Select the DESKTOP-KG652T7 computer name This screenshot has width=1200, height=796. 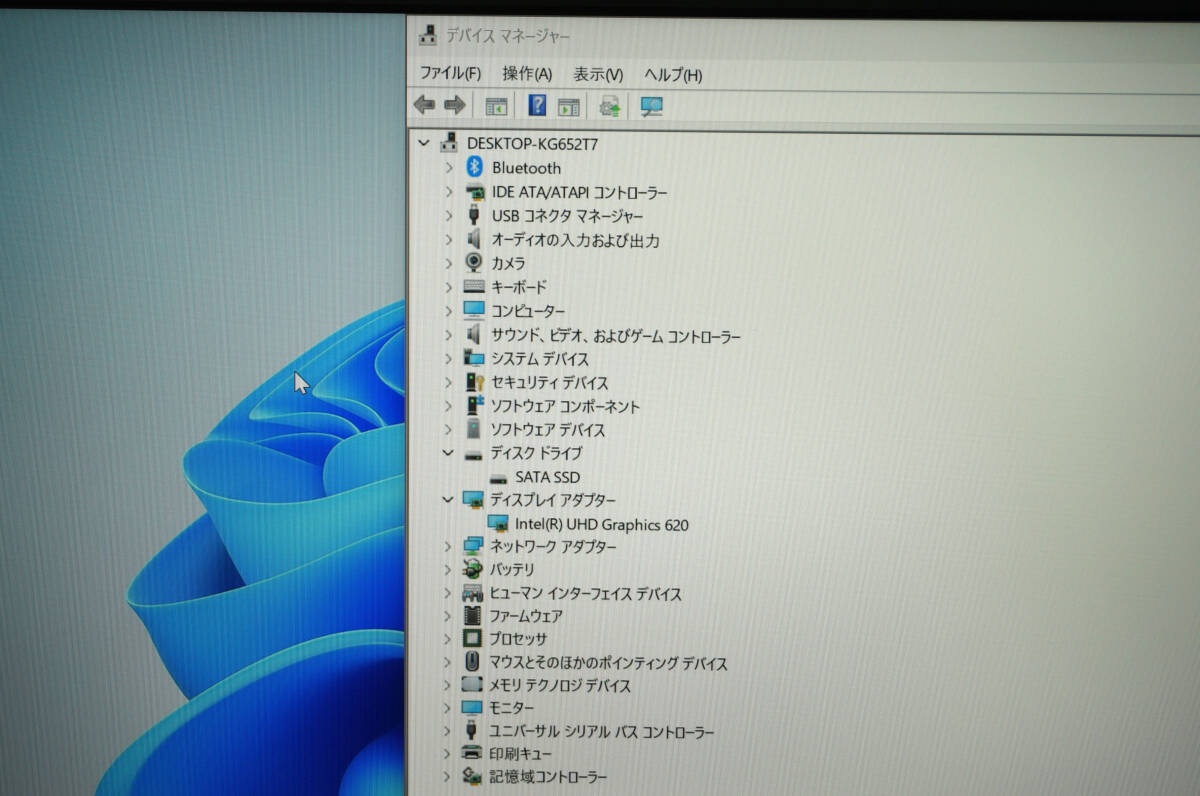[533, 143]
